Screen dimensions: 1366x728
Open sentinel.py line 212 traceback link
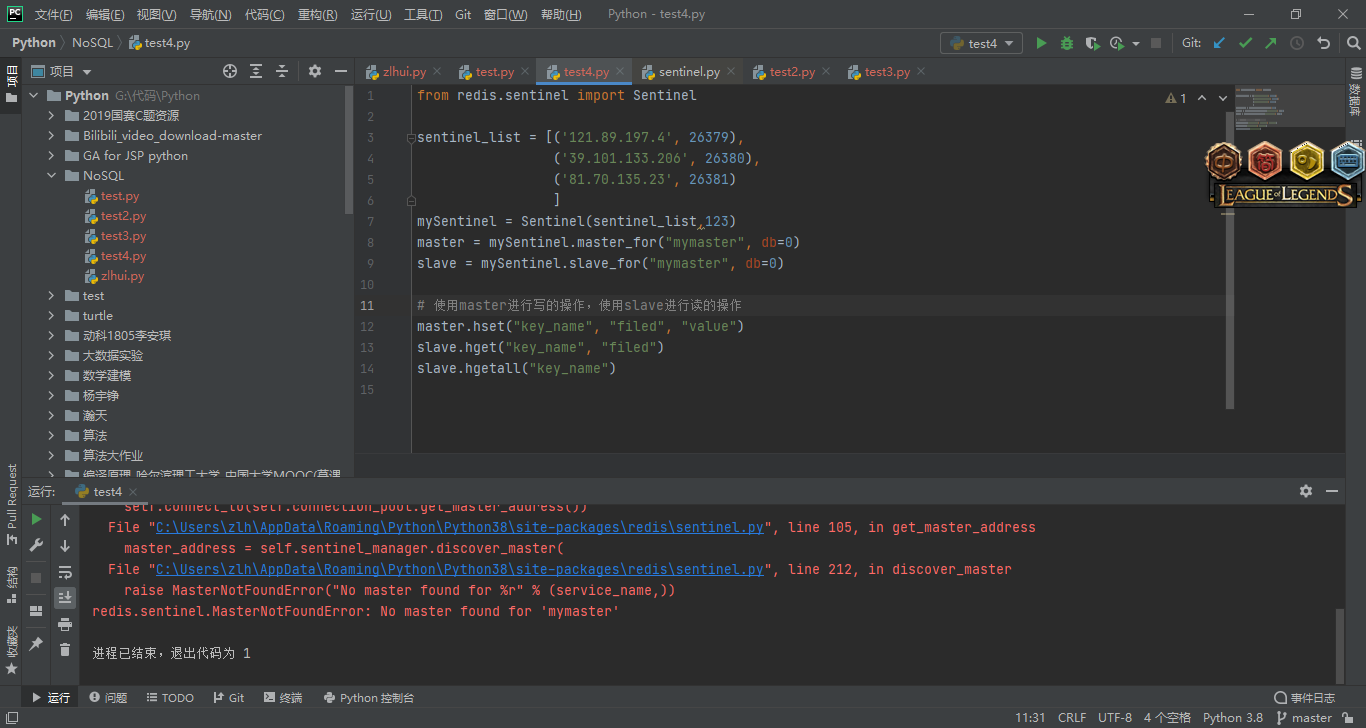[x=460, y=569]
